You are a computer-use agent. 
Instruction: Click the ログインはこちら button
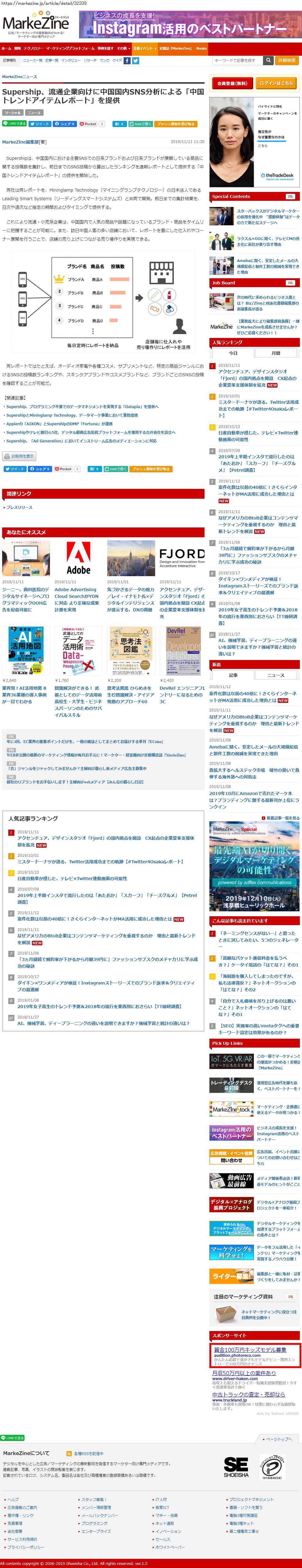tap(276, 83)
